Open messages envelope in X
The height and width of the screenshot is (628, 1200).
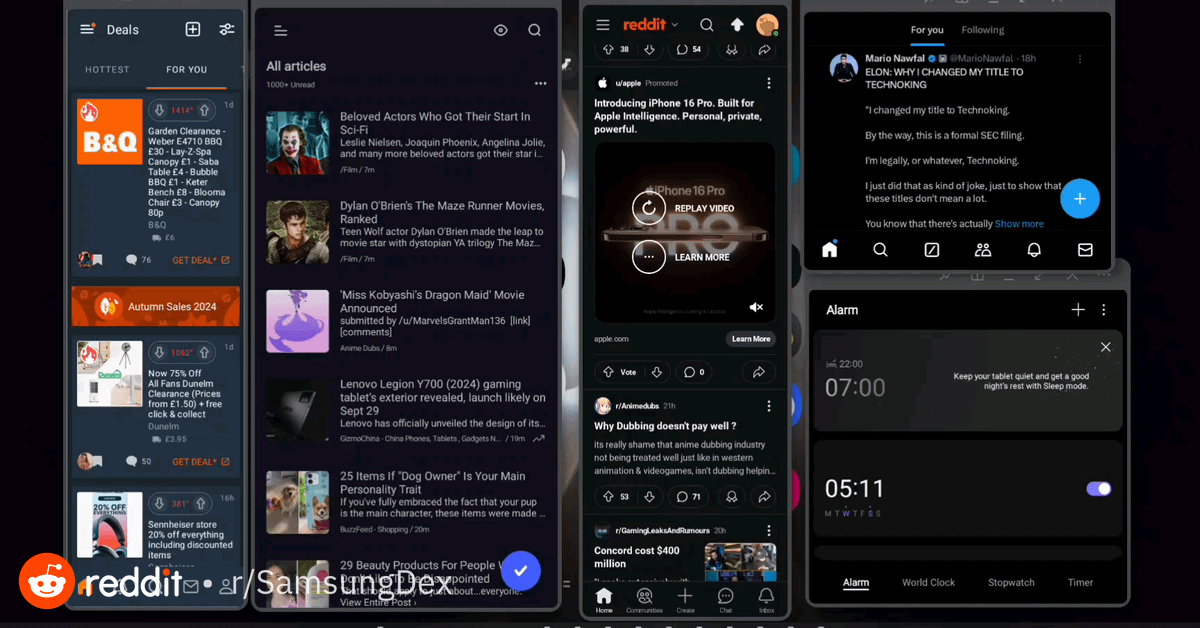pos(1085,250)
